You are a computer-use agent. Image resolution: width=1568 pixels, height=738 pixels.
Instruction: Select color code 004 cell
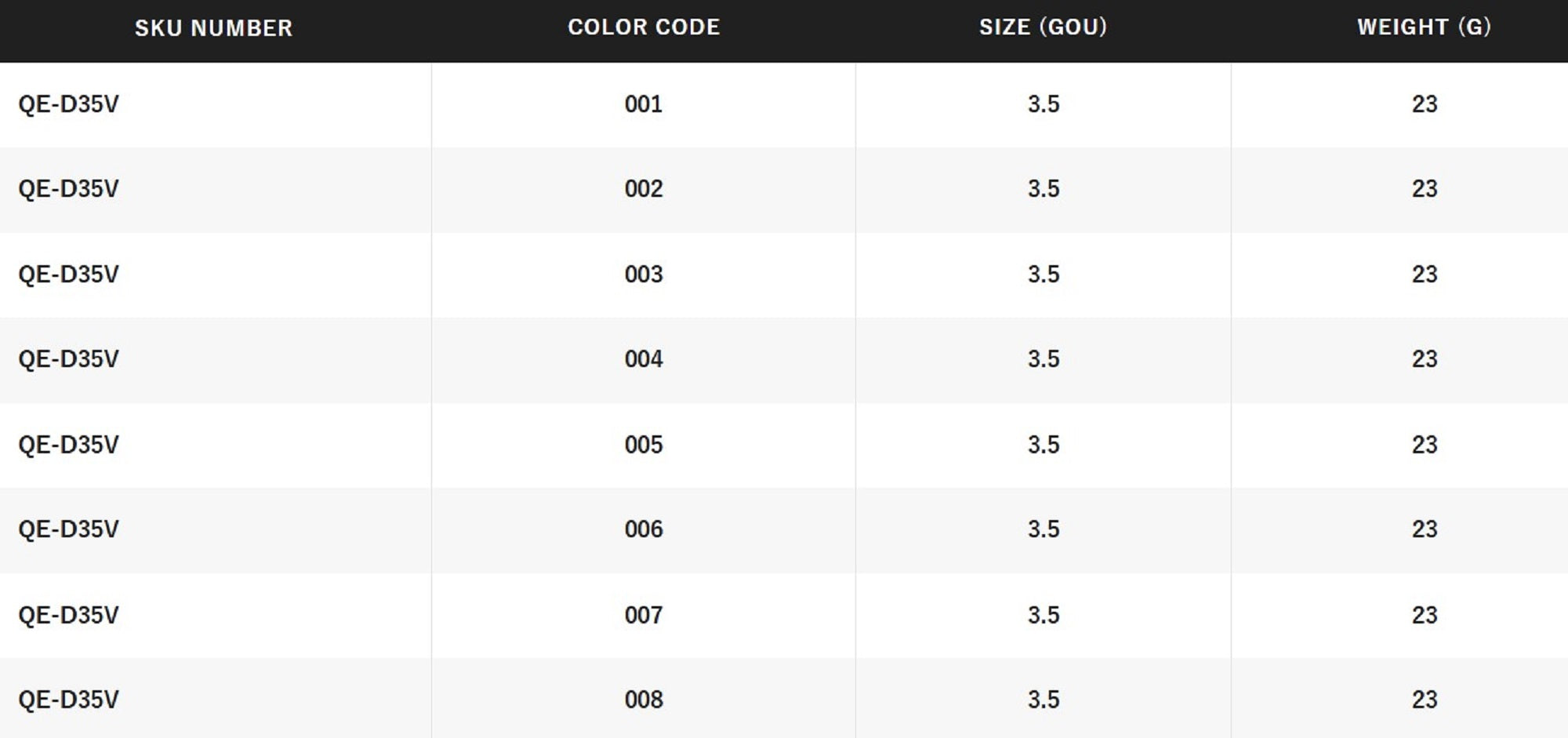(x=644, y=359)
